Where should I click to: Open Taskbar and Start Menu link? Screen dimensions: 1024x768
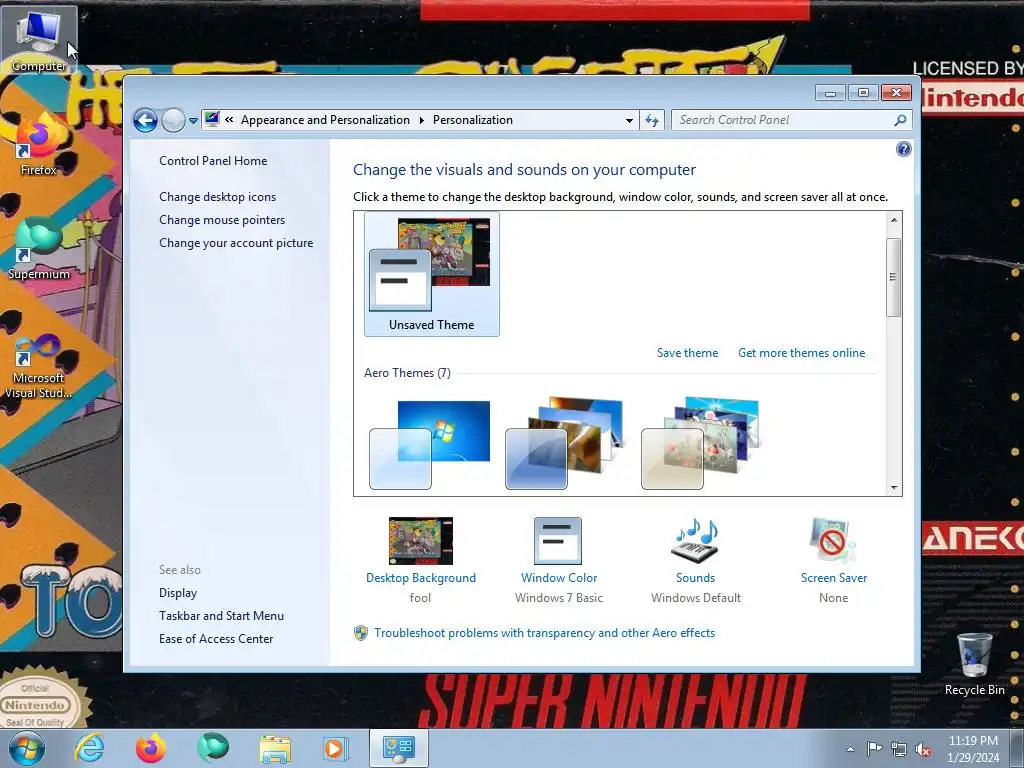pyautogui.click(x=221, y=616)
